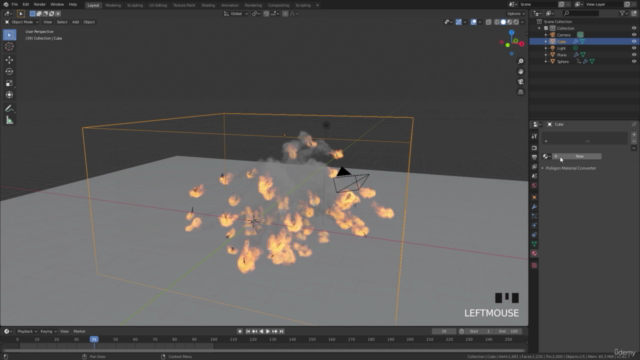Open the Material properties tab

tap(534, 253)
